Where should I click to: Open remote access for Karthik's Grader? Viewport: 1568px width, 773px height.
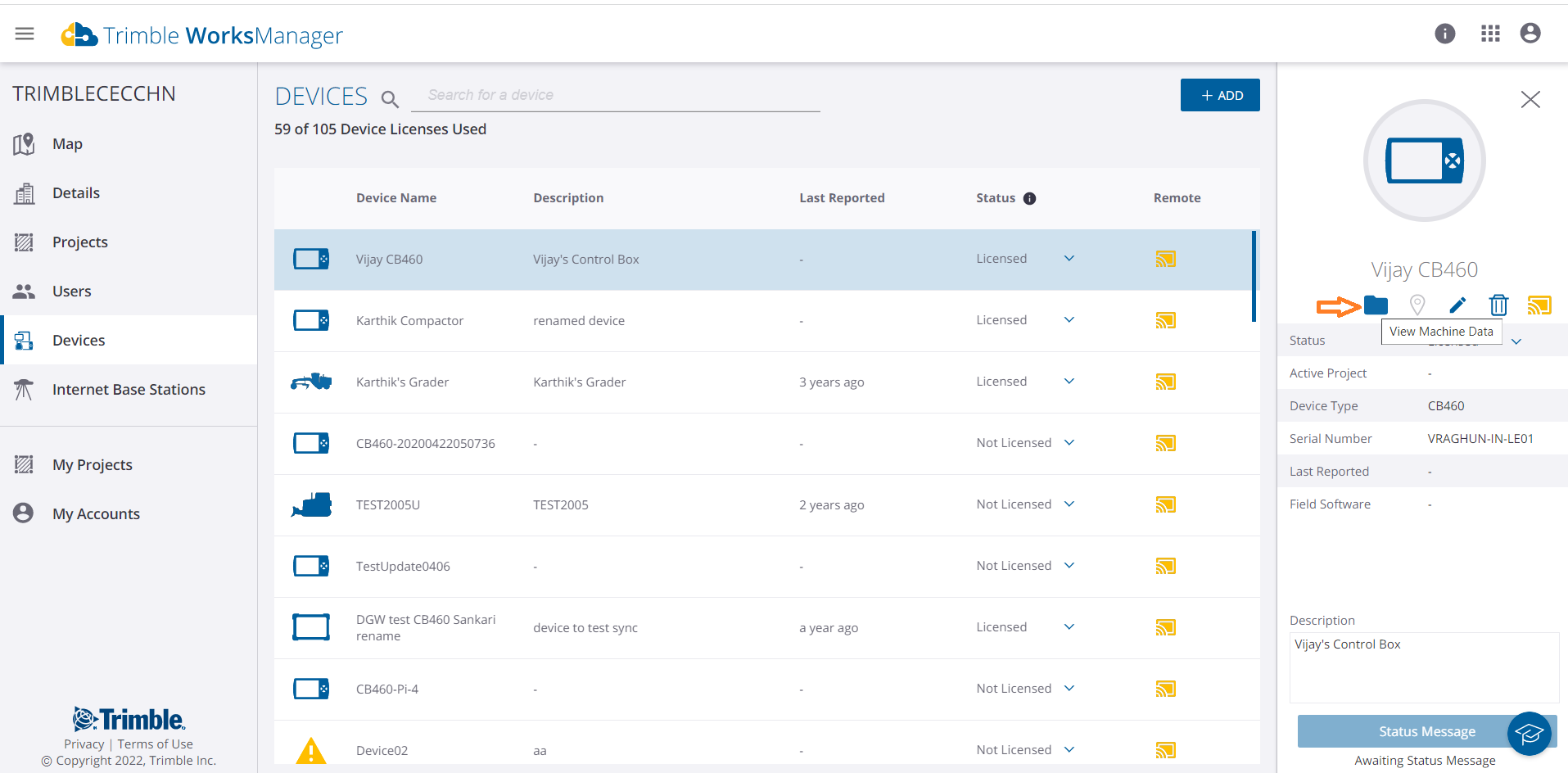pos(1165,382)
